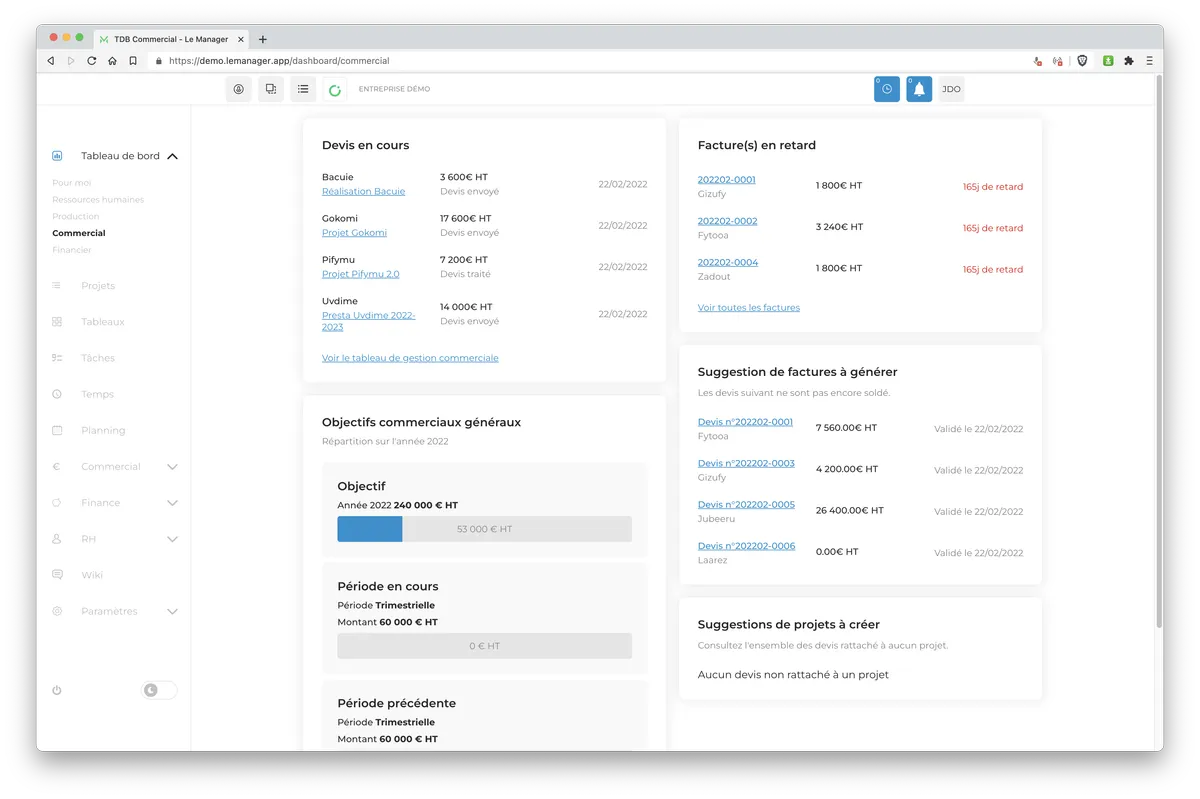Open the Pour moi dashboard
The width and height of the screenshot is (1200, 799).
pyautogui.click(x=72, y=183)
